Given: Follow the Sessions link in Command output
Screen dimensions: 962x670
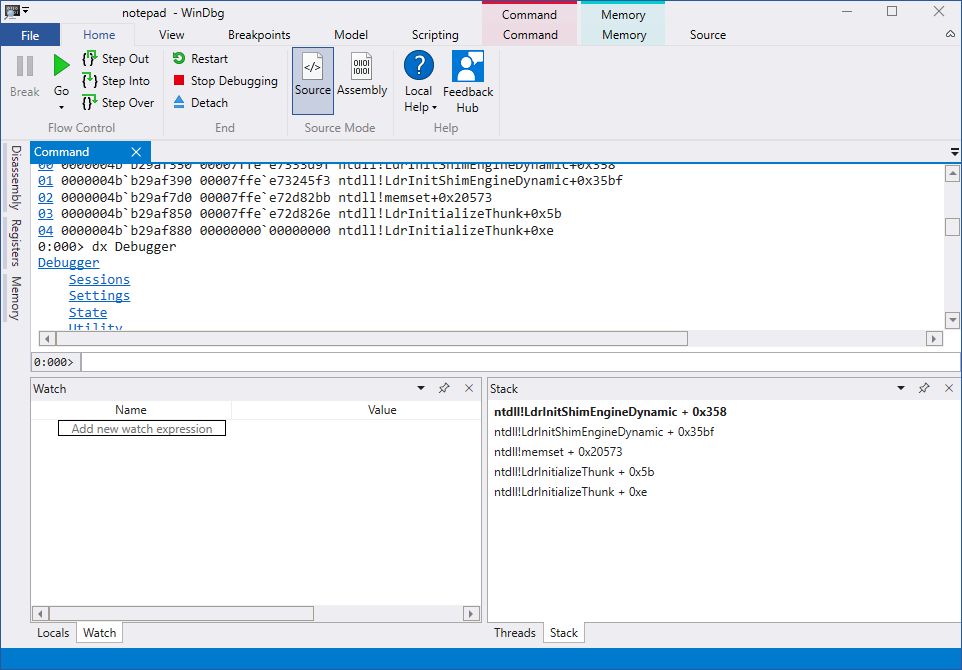Looking at the screenshot, I should (98, 279).
